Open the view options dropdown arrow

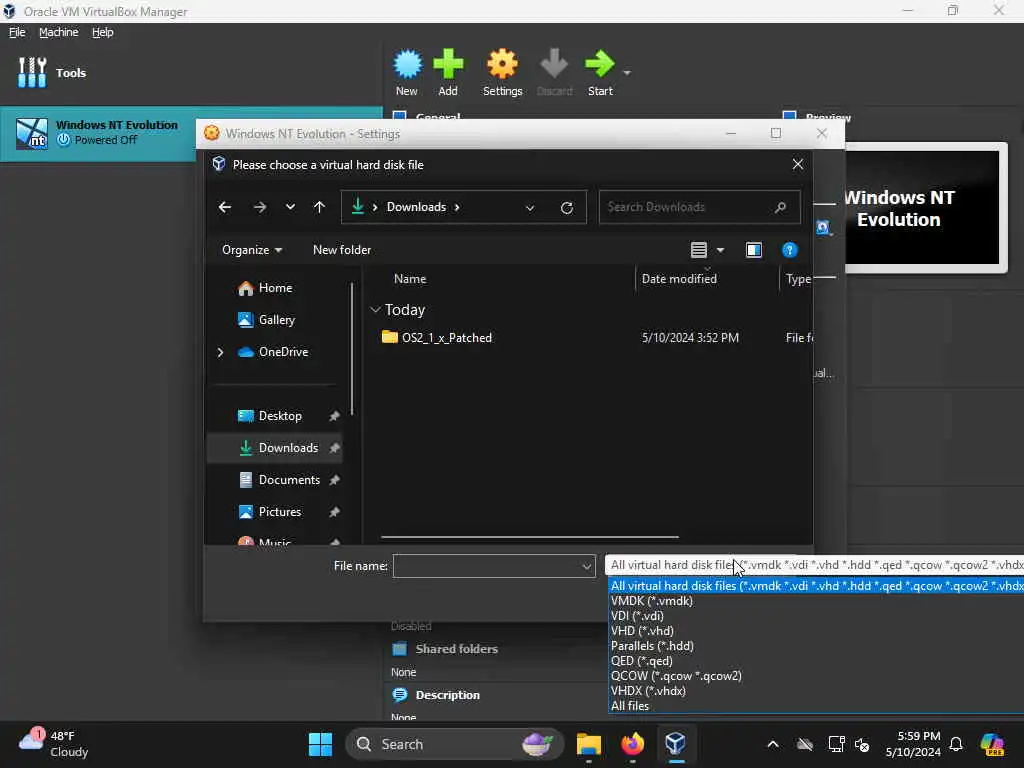[x=720, y=250]
